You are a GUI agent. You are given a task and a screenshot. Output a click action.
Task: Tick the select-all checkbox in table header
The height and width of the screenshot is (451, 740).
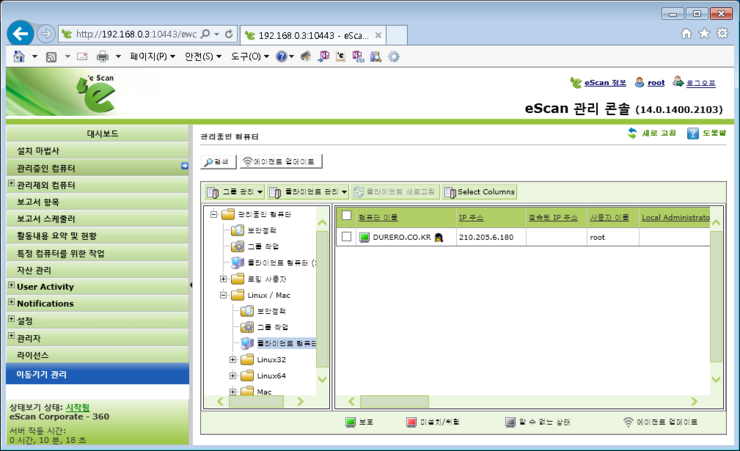coord(346,216)
